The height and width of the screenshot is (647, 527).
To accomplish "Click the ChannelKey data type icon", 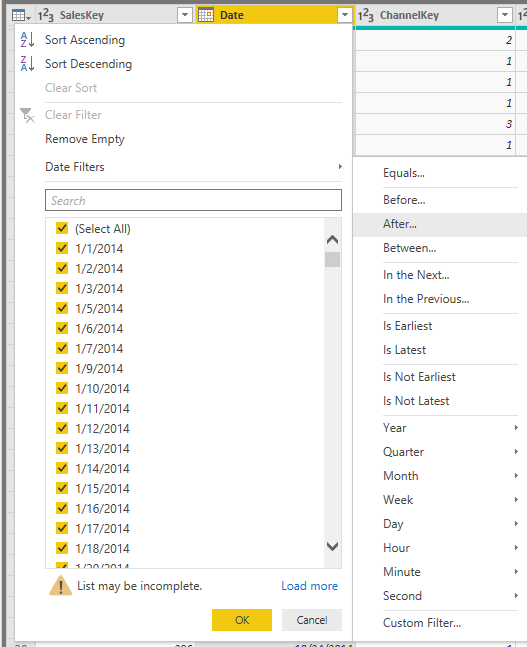I will point(366,16).
